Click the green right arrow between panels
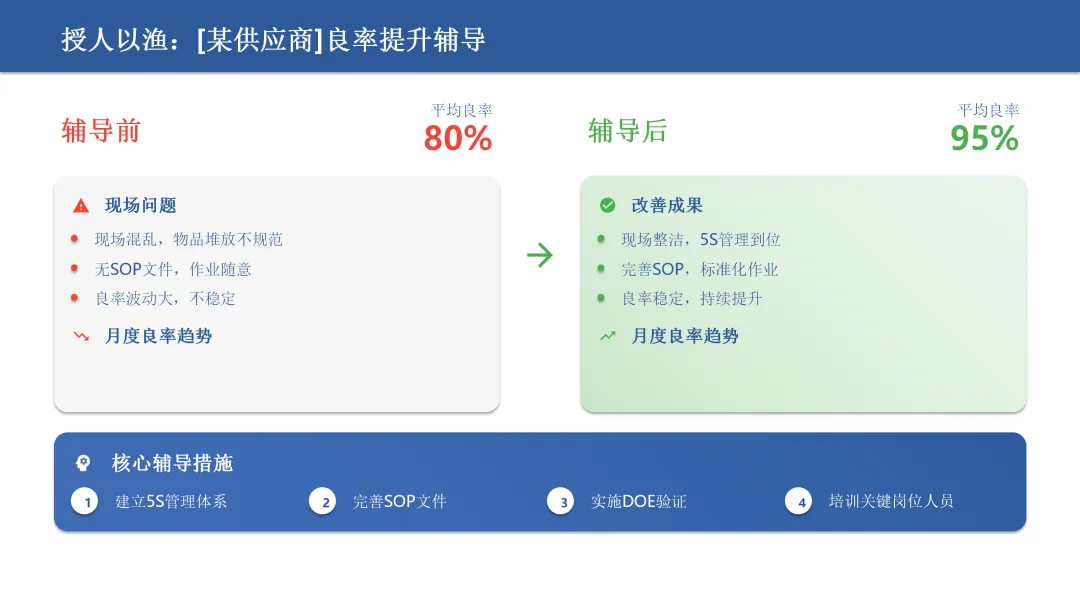 point(540,255)
